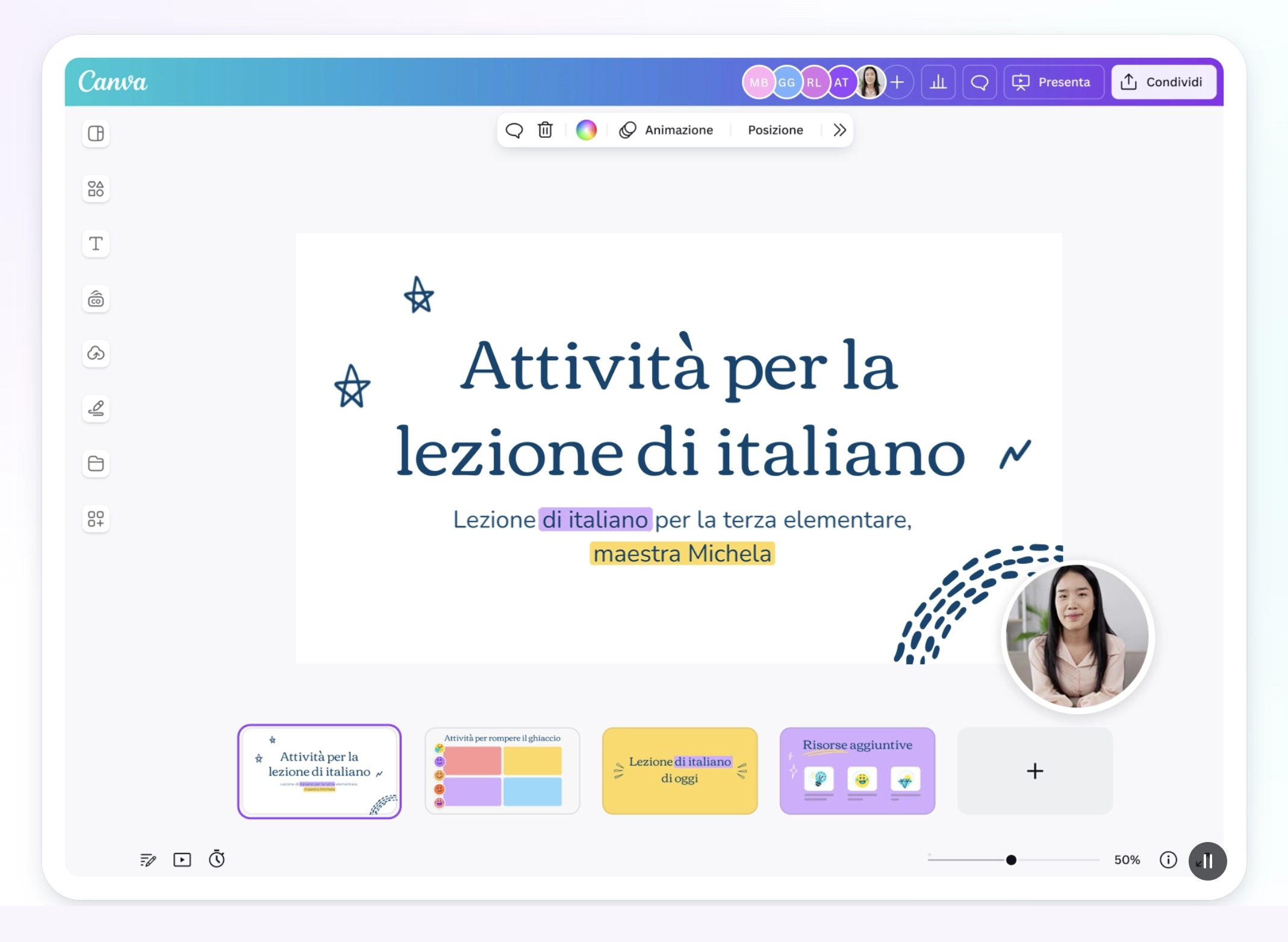Open the Brand hub bag icon

coord(96,299)
